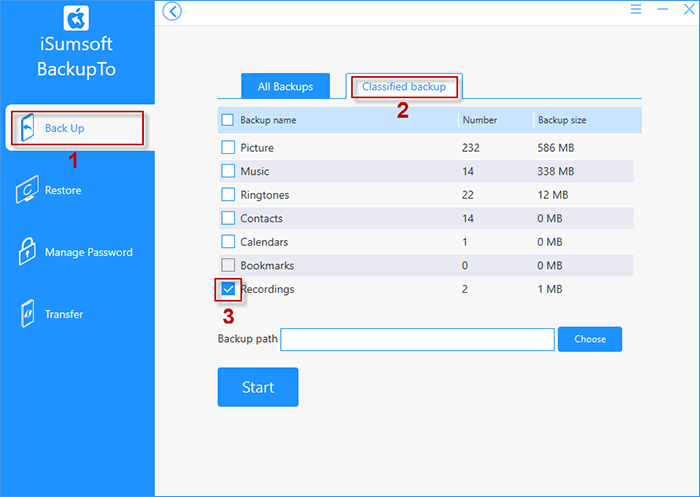Select the Ringtones row label

pyautogui.click(x=265, y=195)
